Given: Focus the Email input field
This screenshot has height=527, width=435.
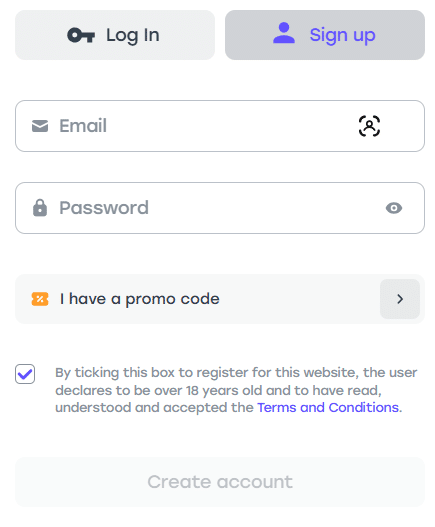Looking at the screenshot, I should (220, 126).
